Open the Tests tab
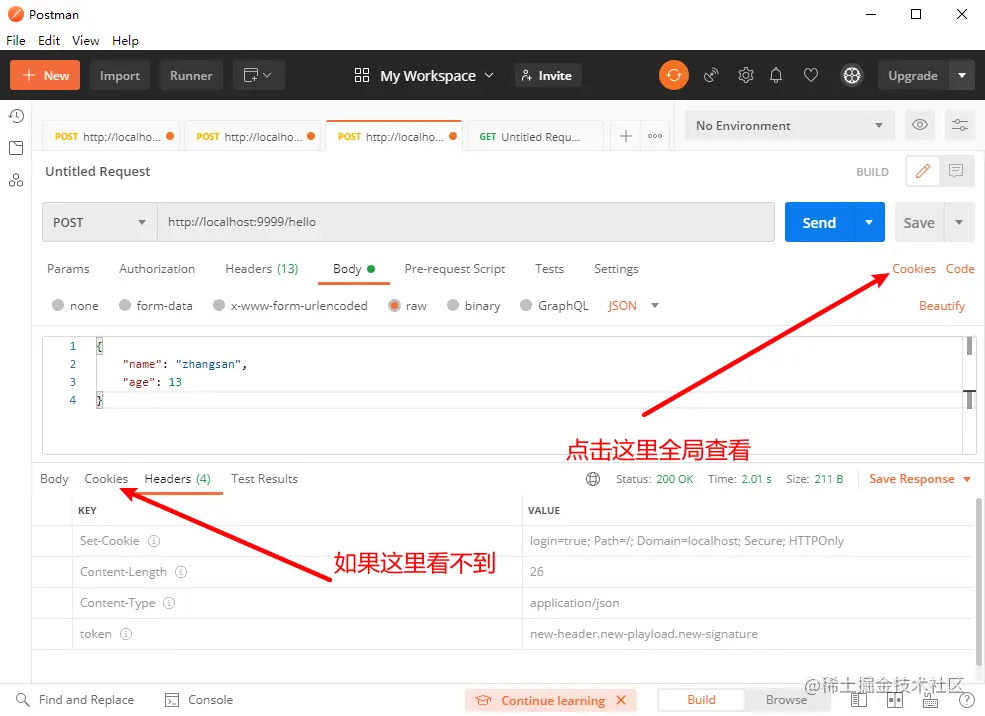Screen dimensions: 985x716 click(x=549, y=269)
